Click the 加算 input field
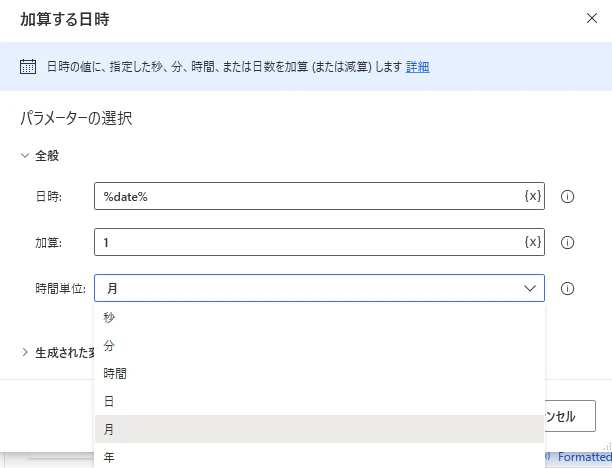The image size is (612, 468). pyautogui.click(x=319, y=242)
